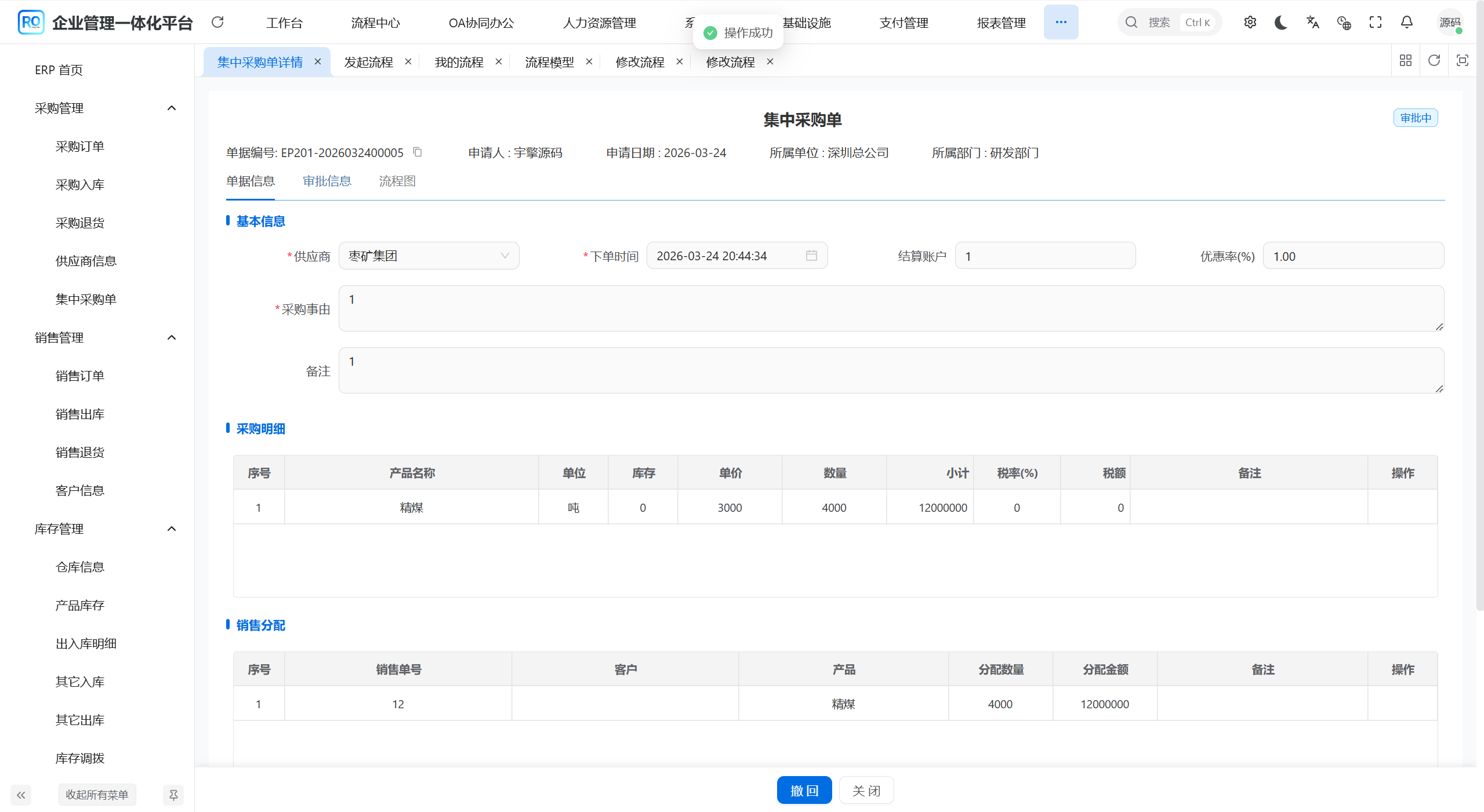Click the header refresh icon beside platform title
Image resolution: width=1484 pixels, height=812 pixels.
[217, 22]
